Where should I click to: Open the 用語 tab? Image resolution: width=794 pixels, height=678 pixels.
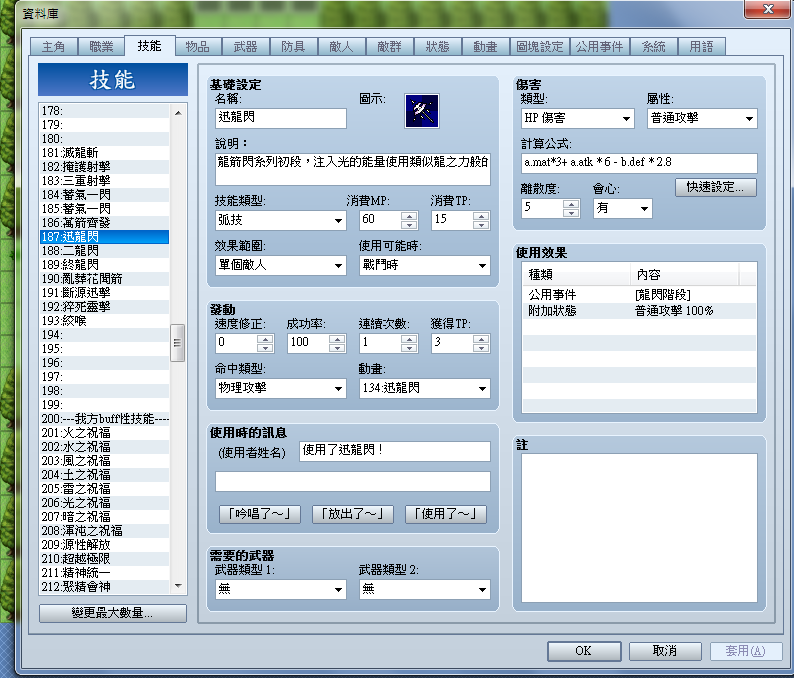[x=701, y=47]
